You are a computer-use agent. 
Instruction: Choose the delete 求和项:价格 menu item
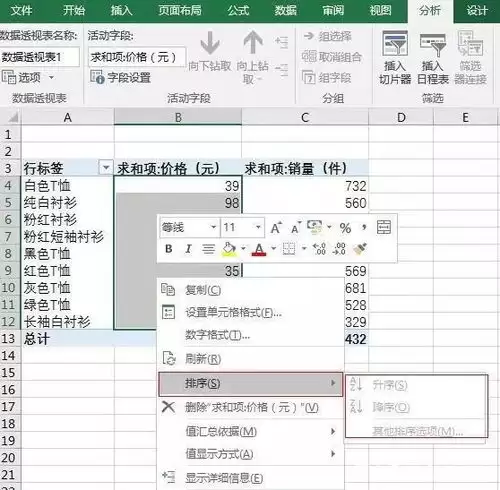pyautogui.click(x=250, y=407)
